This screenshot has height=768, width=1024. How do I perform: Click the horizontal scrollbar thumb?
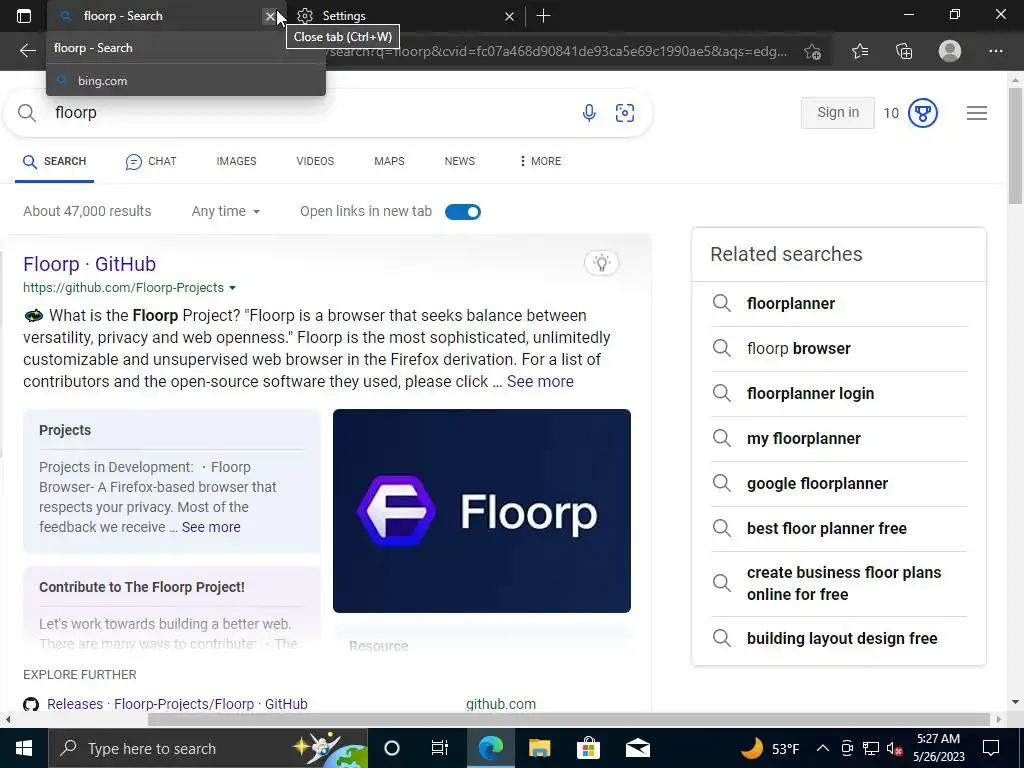pyautogui.click(x=568, y=720)
